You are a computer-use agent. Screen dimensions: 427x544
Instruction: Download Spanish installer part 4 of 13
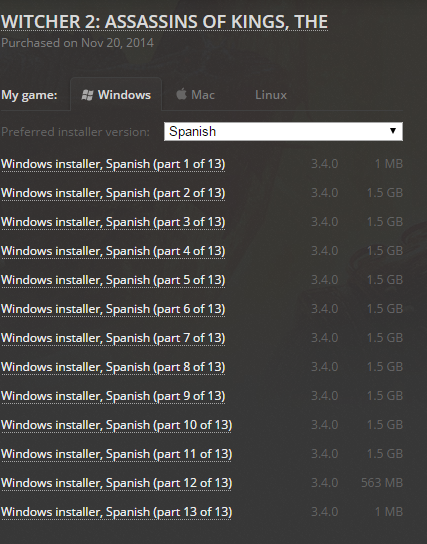click(x=113, y=251)
